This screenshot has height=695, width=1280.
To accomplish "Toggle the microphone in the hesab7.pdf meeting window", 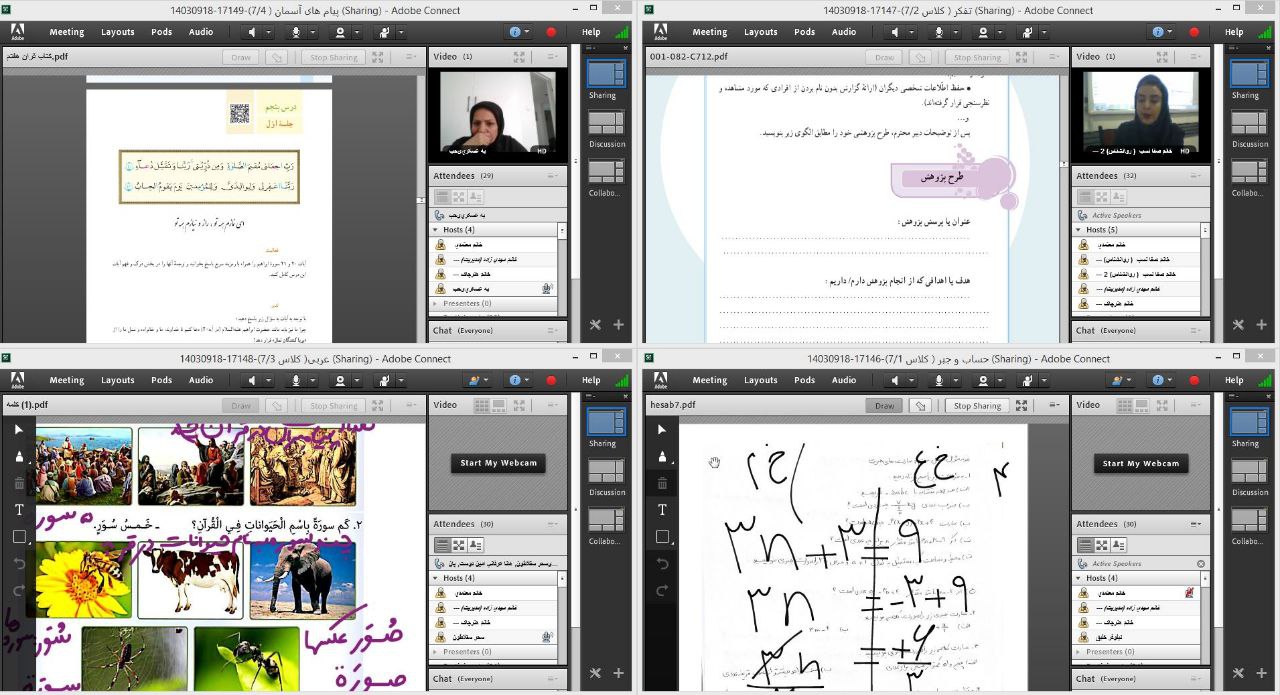I will (939, 380).
